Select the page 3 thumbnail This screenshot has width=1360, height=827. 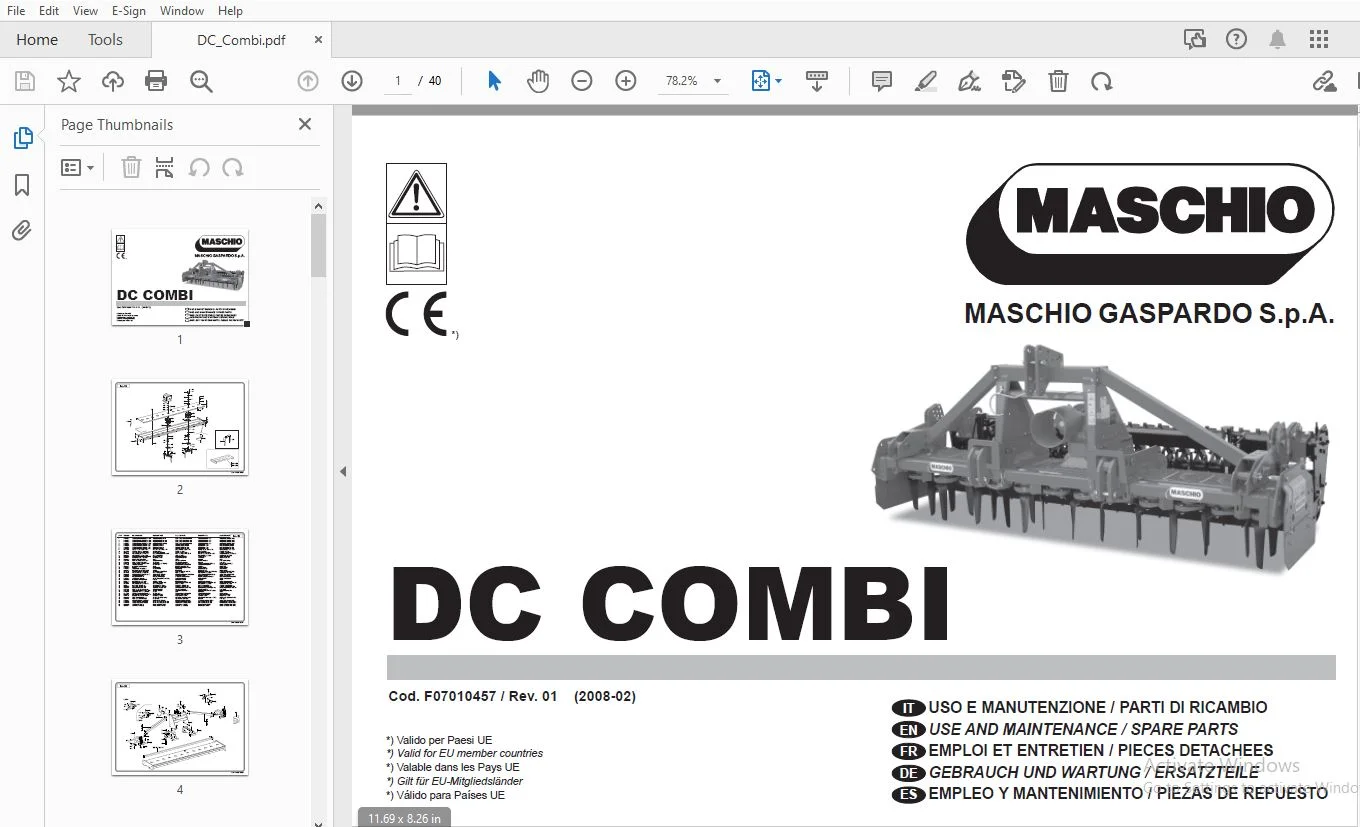[x=180, y=578]
